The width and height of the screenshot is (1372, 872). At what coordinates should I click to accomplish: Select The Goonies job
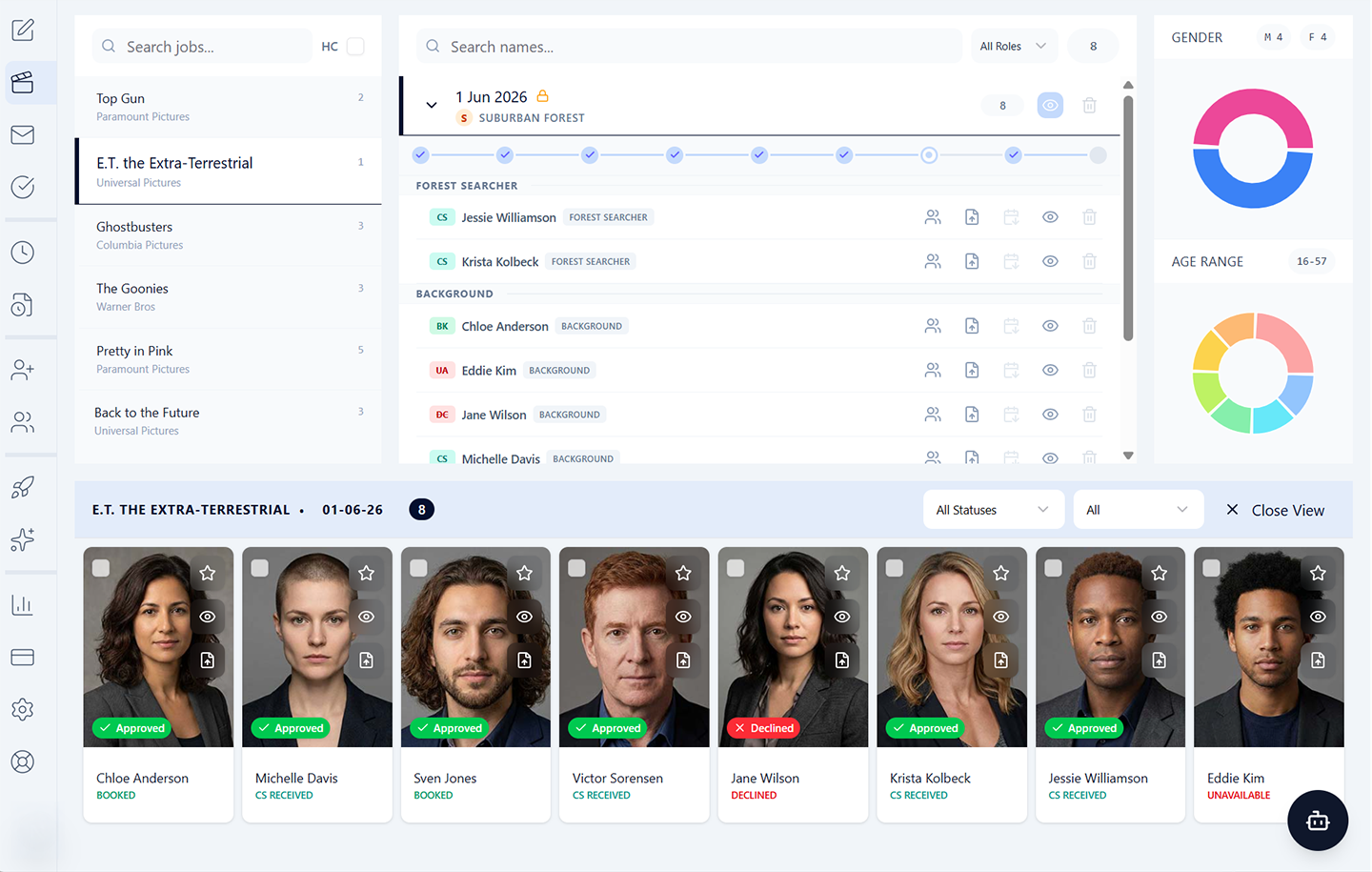tap(229, 297)
